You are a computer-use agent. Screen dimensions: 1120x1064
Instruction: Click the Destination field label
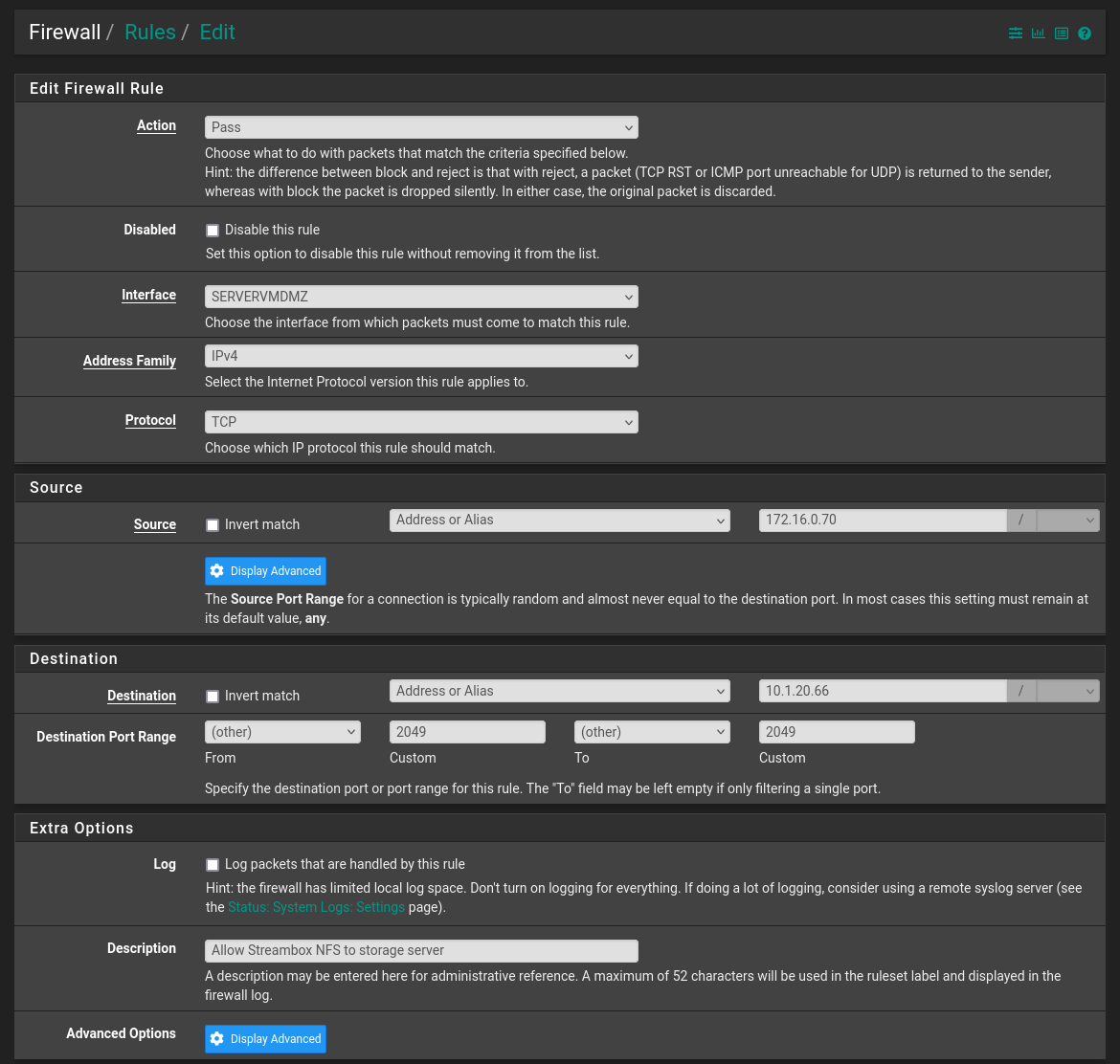[142, 696]
